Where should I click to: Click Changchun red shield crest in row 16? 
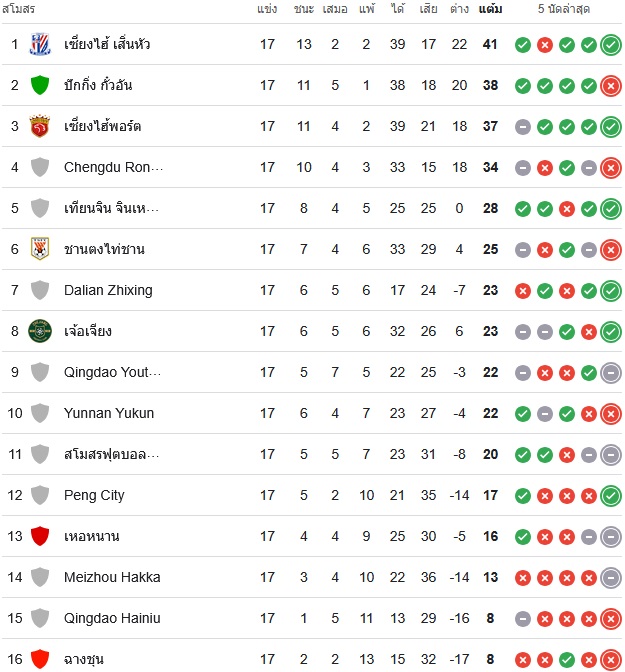click(40, 659)
